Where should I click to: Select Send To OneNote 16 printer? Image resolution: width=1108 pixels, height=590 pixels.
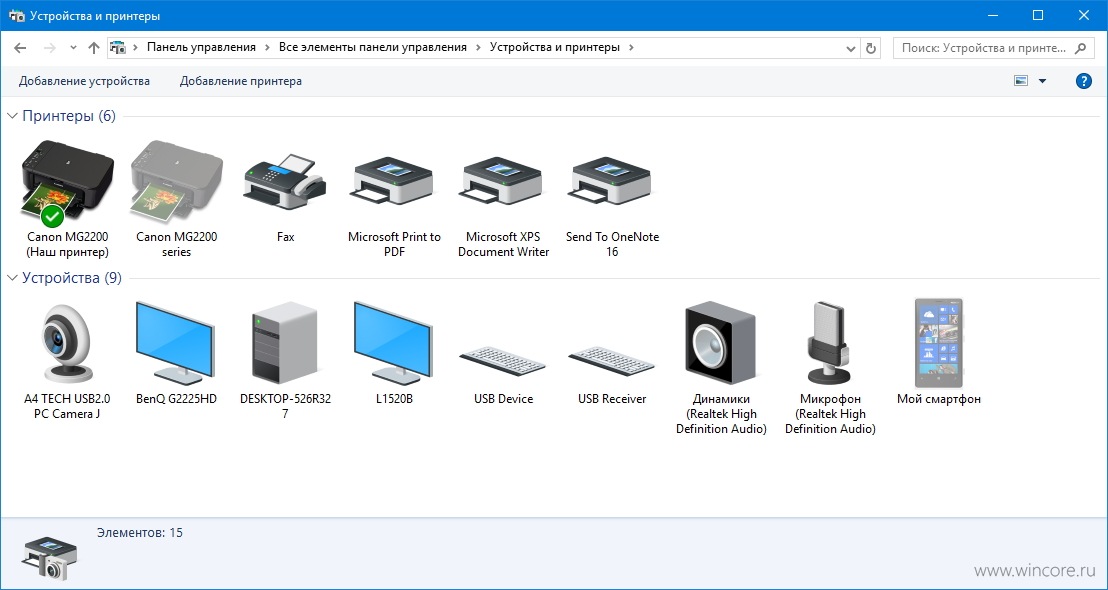click(x=612, y=183)
